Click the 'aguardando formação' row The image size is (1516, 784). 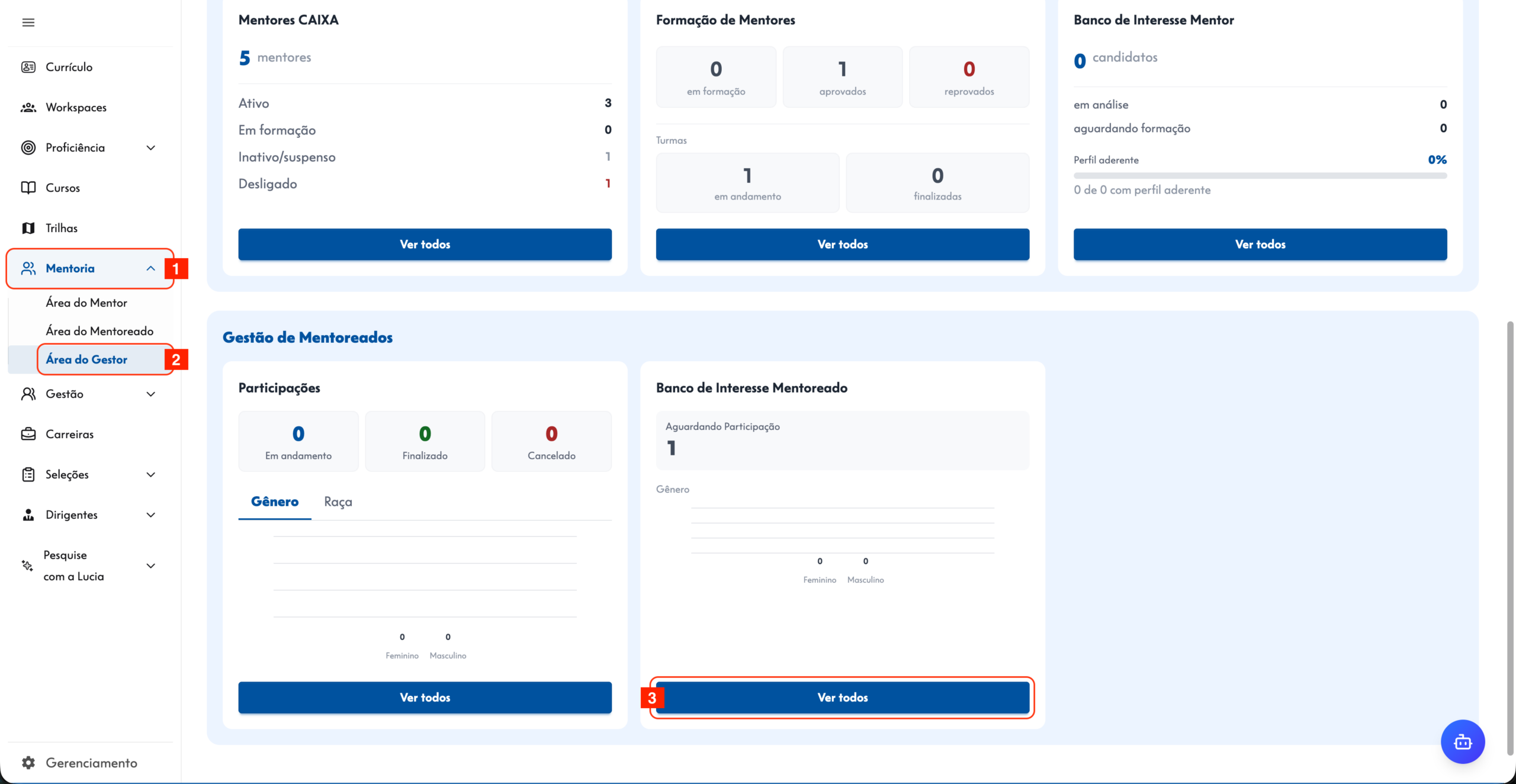1260,128
